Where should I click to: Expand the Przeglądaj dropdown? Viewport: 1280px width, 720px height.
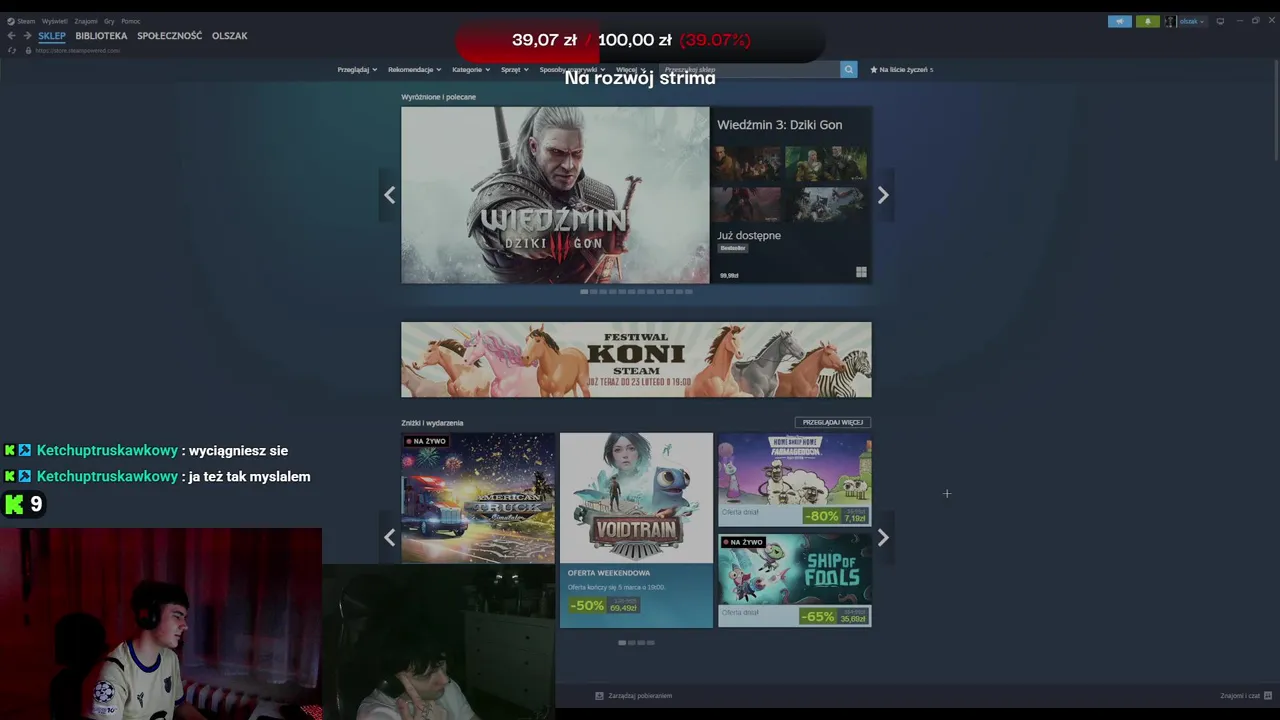coord(357,69)
